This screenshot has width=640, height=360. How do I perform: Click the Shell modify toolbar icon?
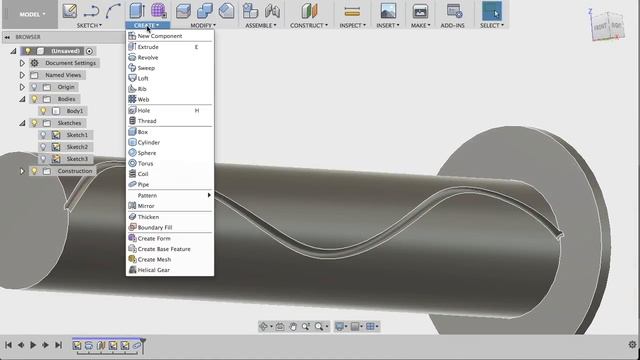pyautogui.click(x=226, y=11)
